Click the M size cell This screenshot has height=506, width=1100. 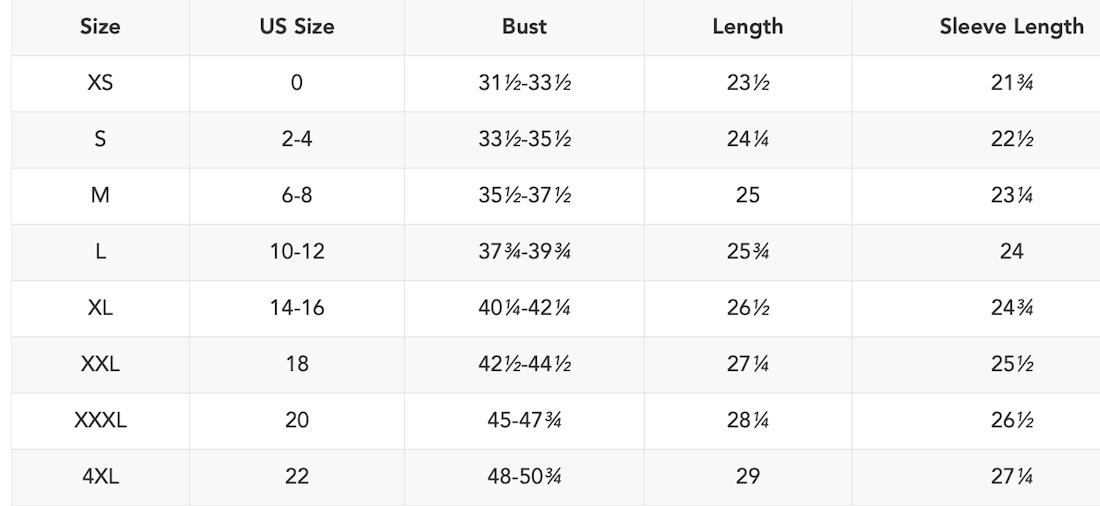(x=100, y=195)
